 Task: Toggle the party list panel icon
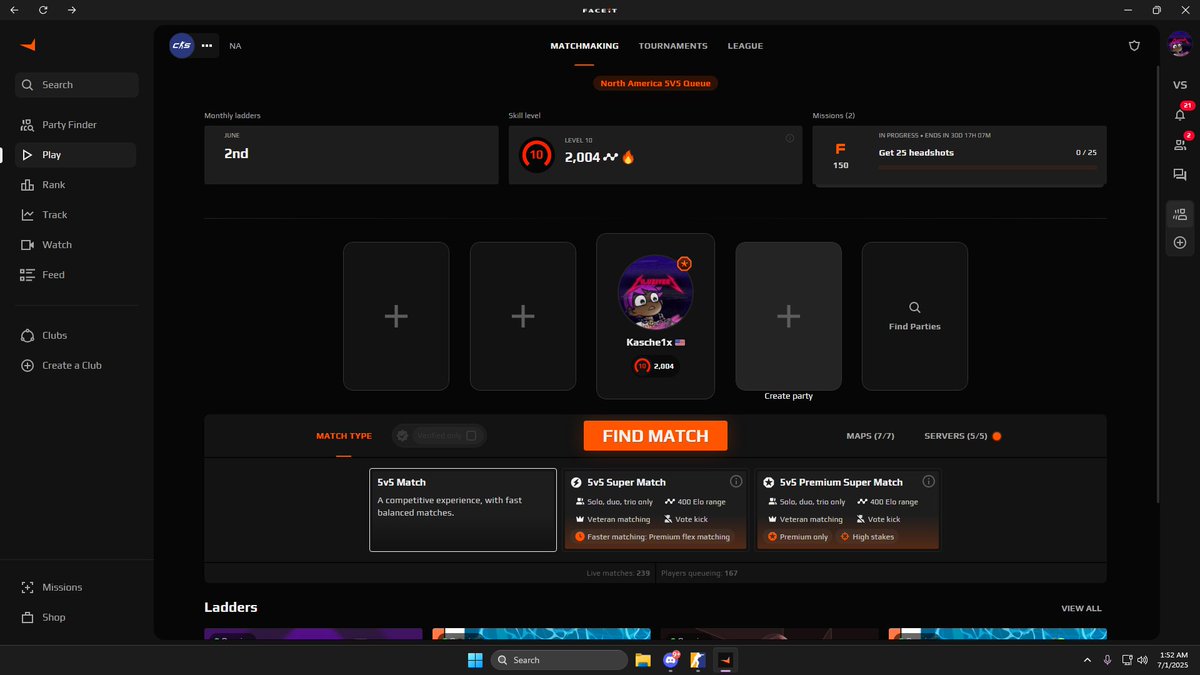click(x=1180, y=214)
